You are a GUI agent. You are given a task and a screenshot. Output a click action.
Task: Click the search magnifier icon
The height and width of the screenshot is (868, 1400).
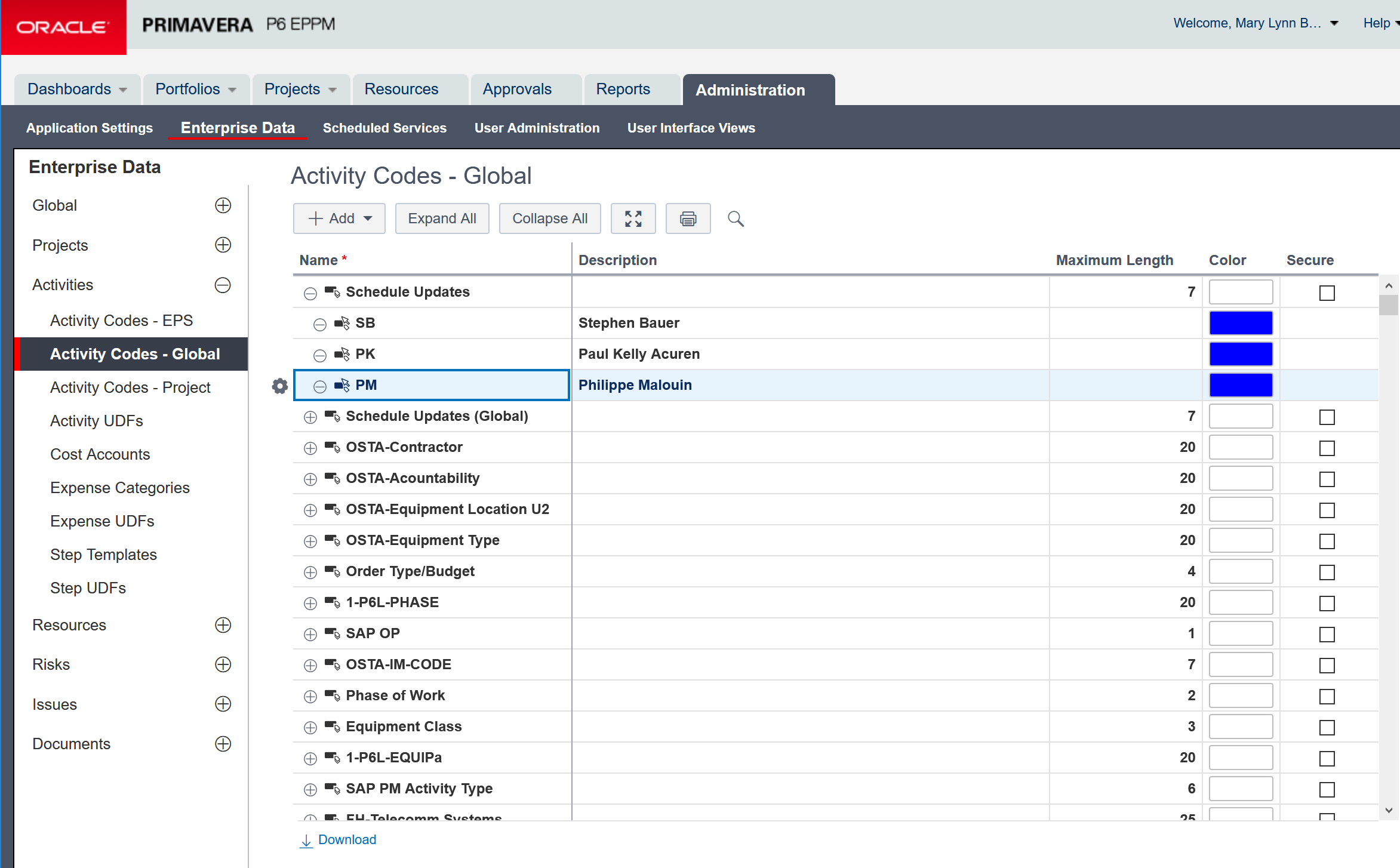pos(736,218)
